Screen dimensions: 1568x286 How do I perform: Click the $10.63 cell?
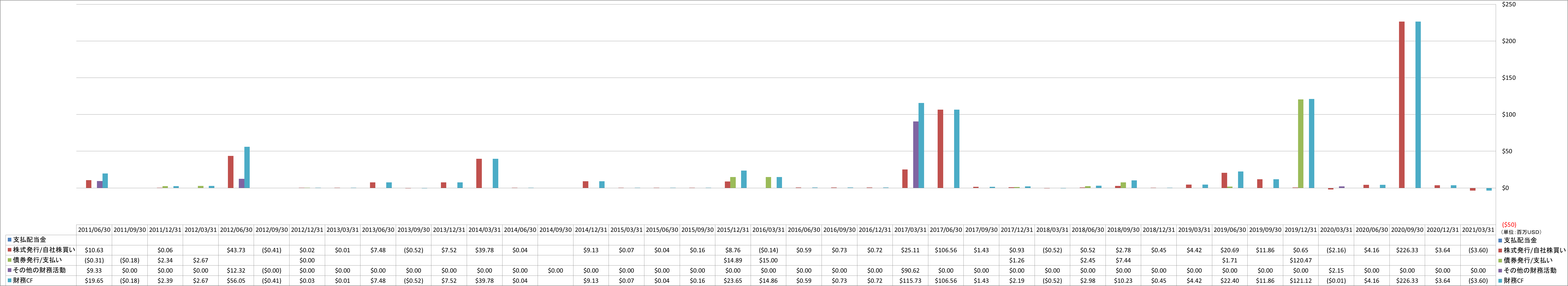94,250
